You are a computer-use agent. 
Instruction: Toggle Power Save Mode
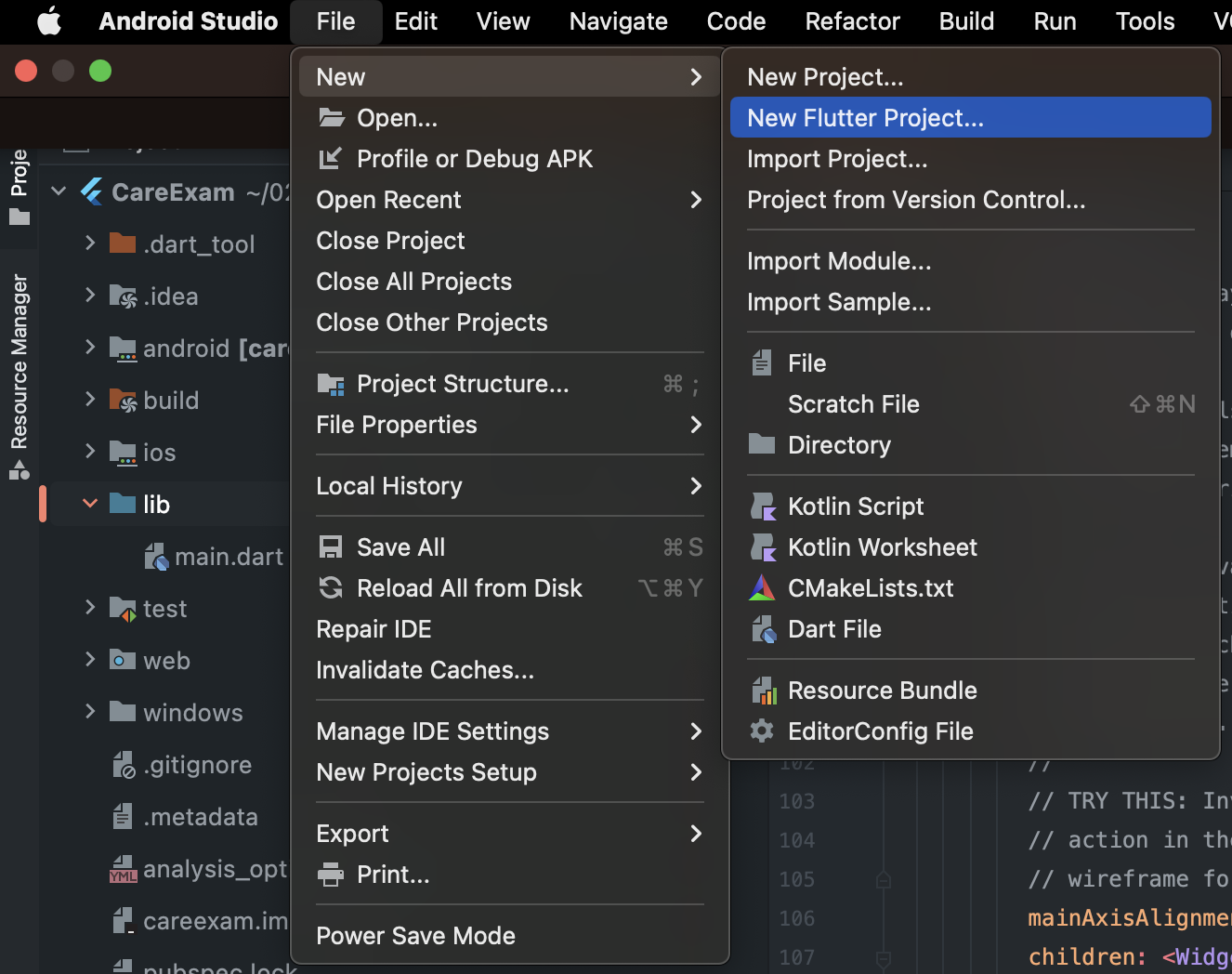[415, 936]
